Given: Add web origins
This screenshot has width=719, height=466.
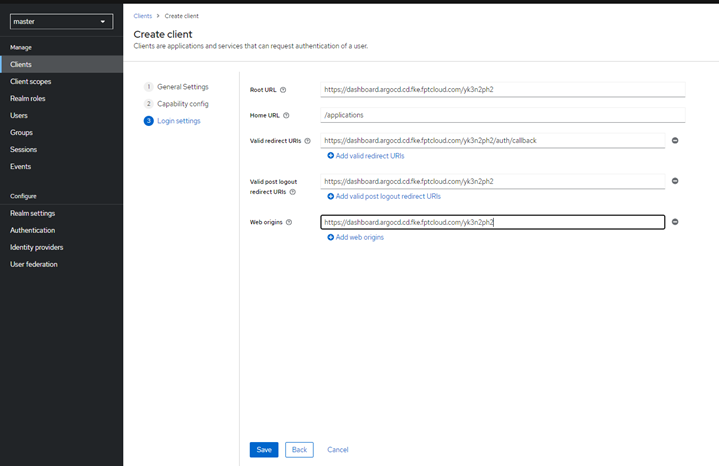Looking at the screenshot, I should [355, 237].
